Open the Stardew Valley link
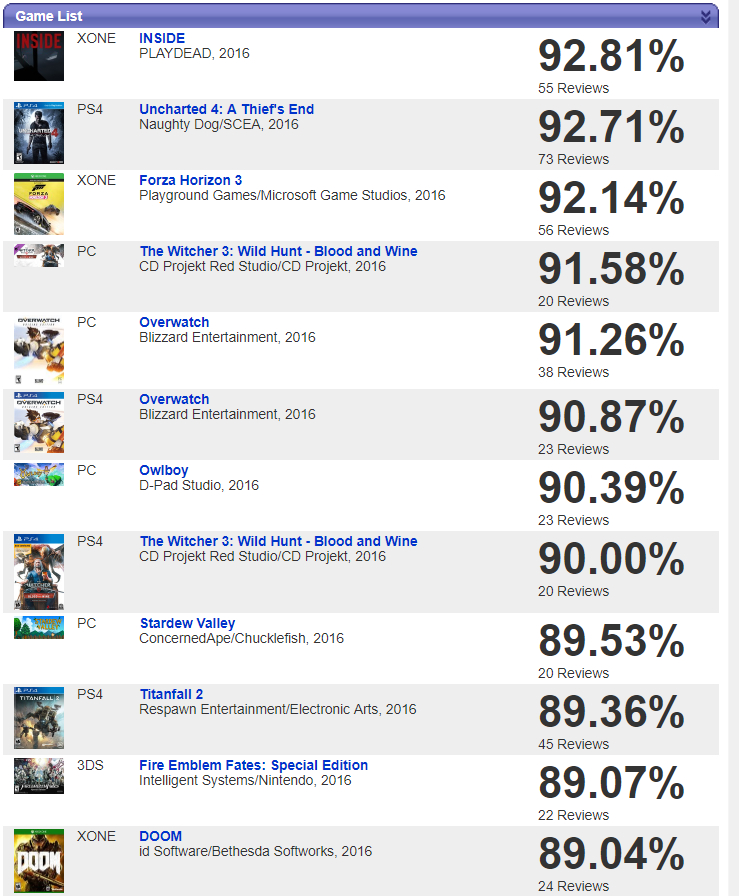The image size is (739, 896). click(188, 623)
